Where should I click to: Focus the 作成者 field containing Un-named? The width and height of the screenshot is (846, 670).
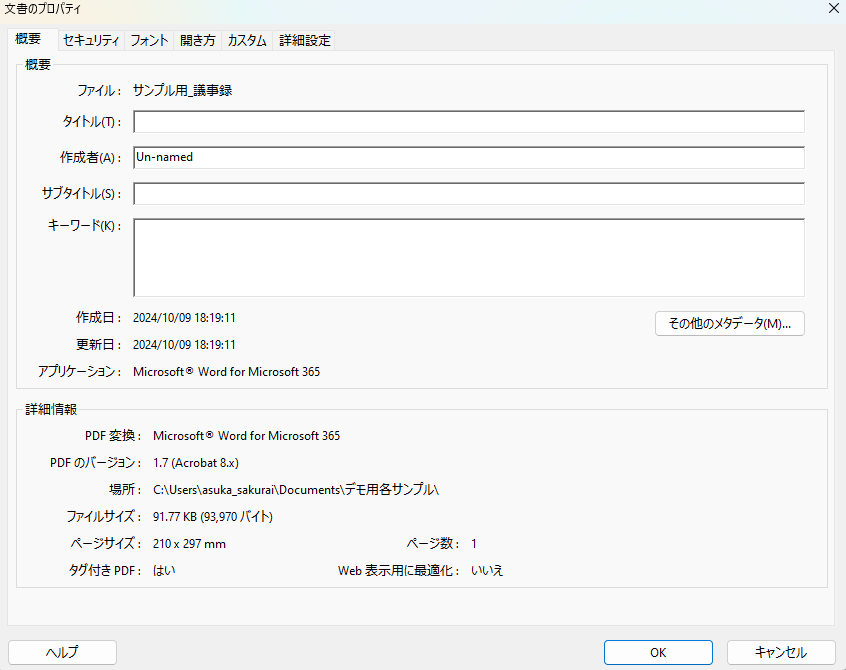pos(468,158)
